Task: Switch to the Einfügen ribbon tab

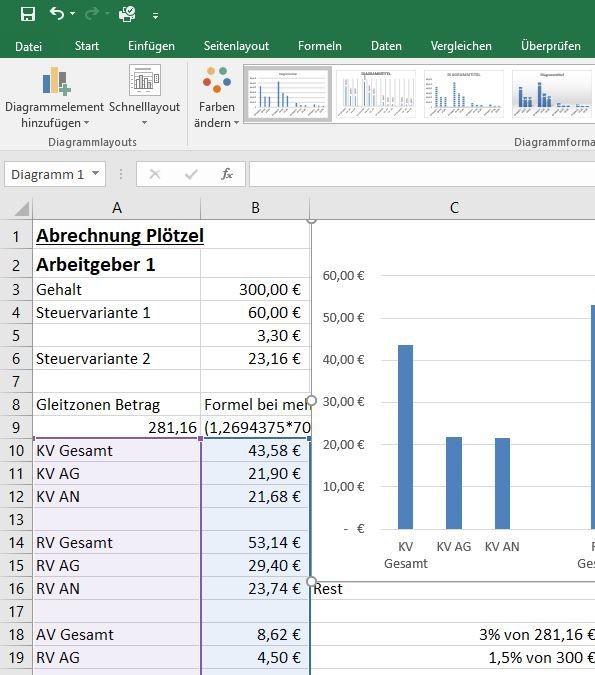Action: (151, 46)
